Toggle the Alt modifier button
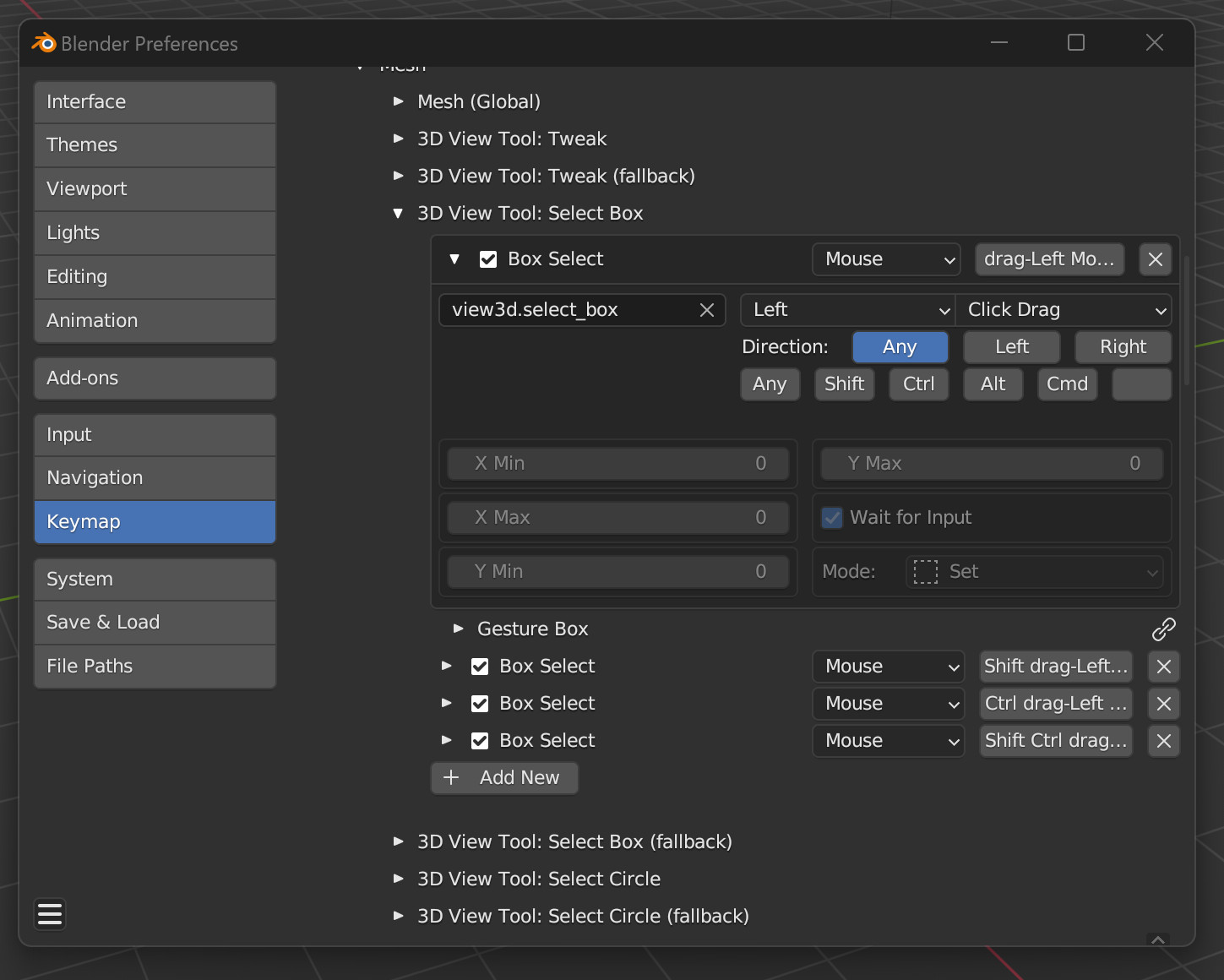 (993, 384)
